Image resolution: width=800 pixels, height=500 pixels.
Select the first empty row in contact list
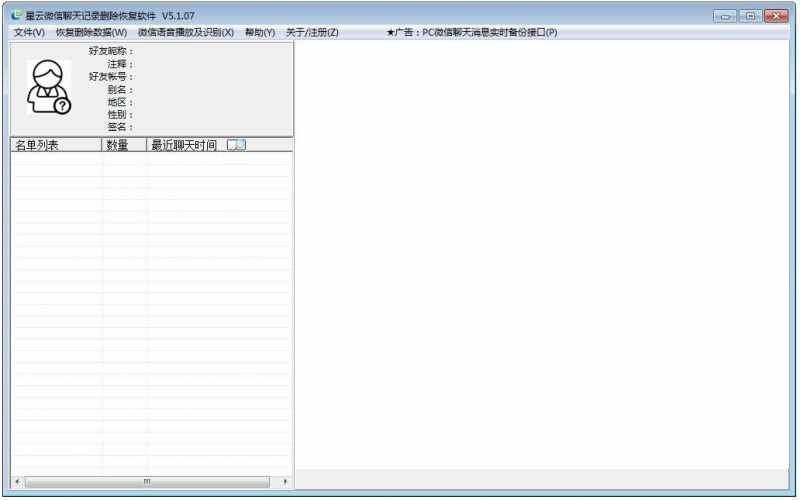pos(150,159)
